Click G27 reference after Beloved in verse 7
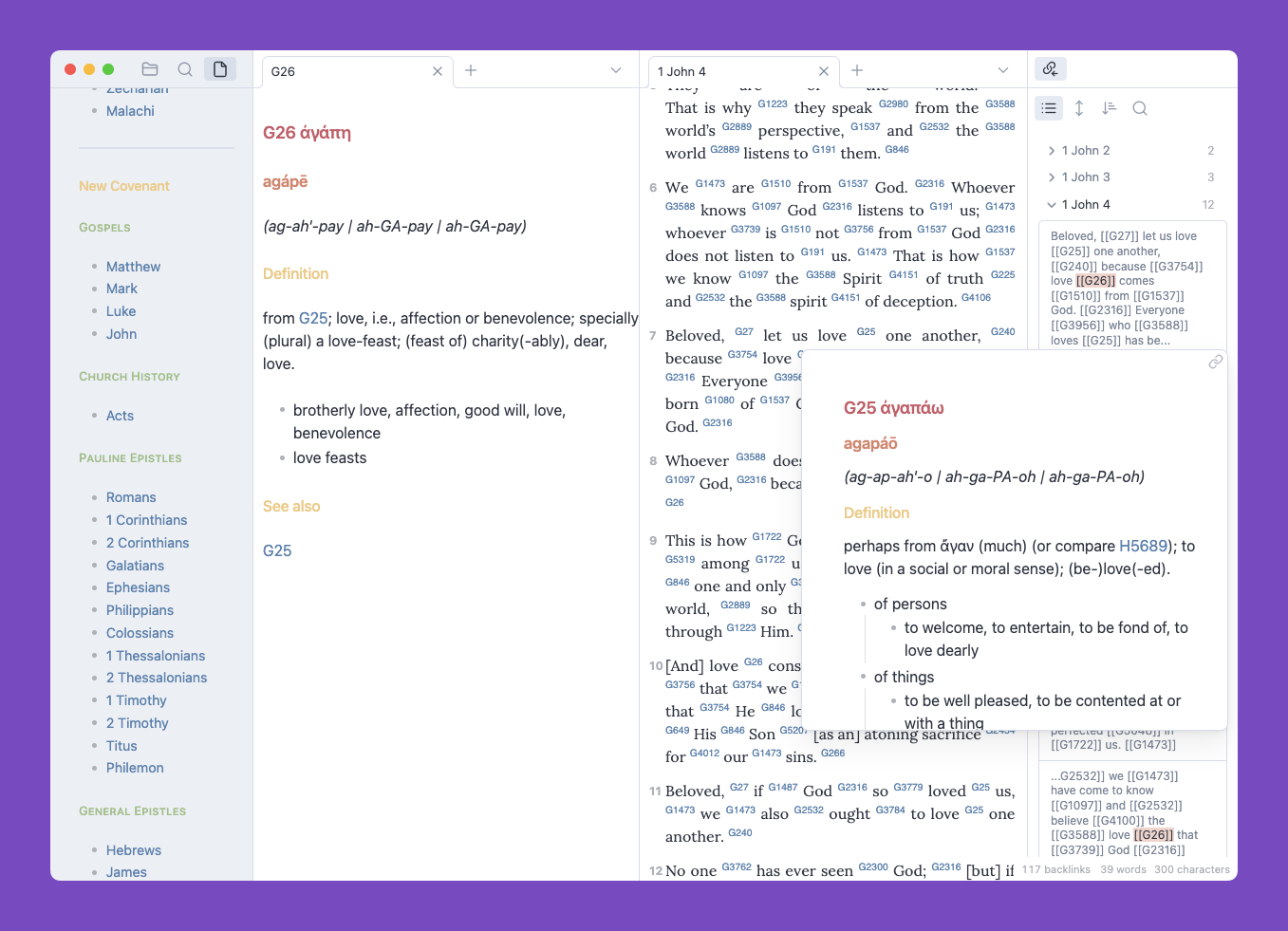Image resolution: width=1288 pixels, height=931 pixels. pyautogui.click(x=744, y=332)
